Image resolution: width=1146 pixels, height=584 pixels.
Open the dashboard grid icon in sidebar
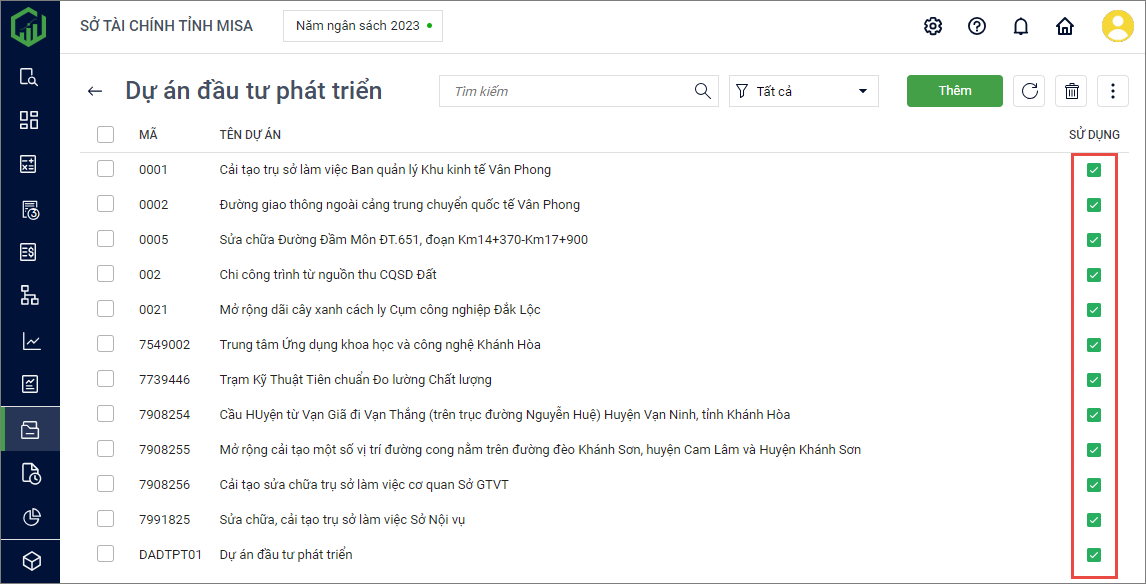[x=30, y=120]
